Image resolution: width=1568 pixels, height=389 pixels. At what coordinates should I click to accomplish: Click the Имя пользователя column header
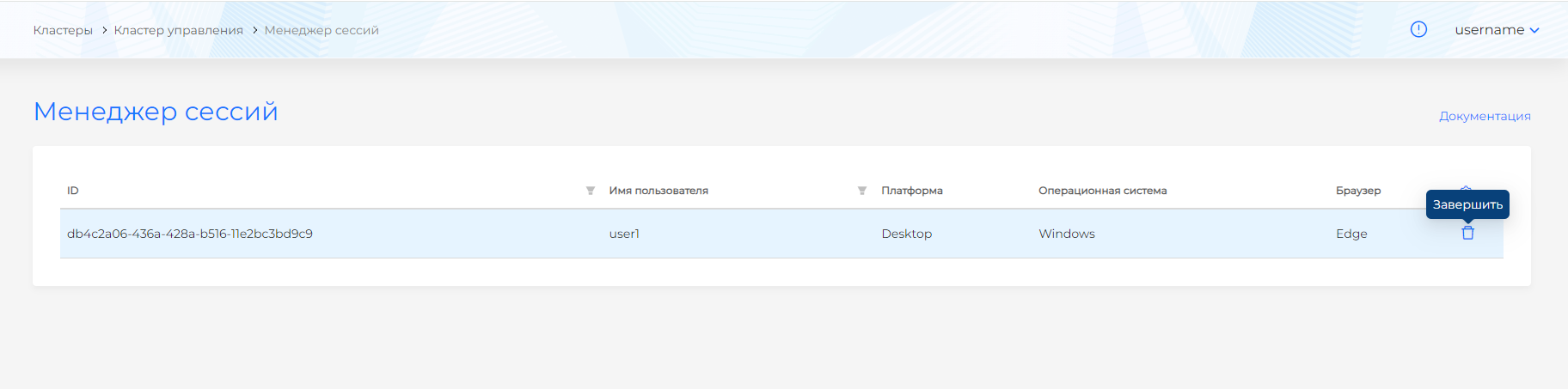658,191
